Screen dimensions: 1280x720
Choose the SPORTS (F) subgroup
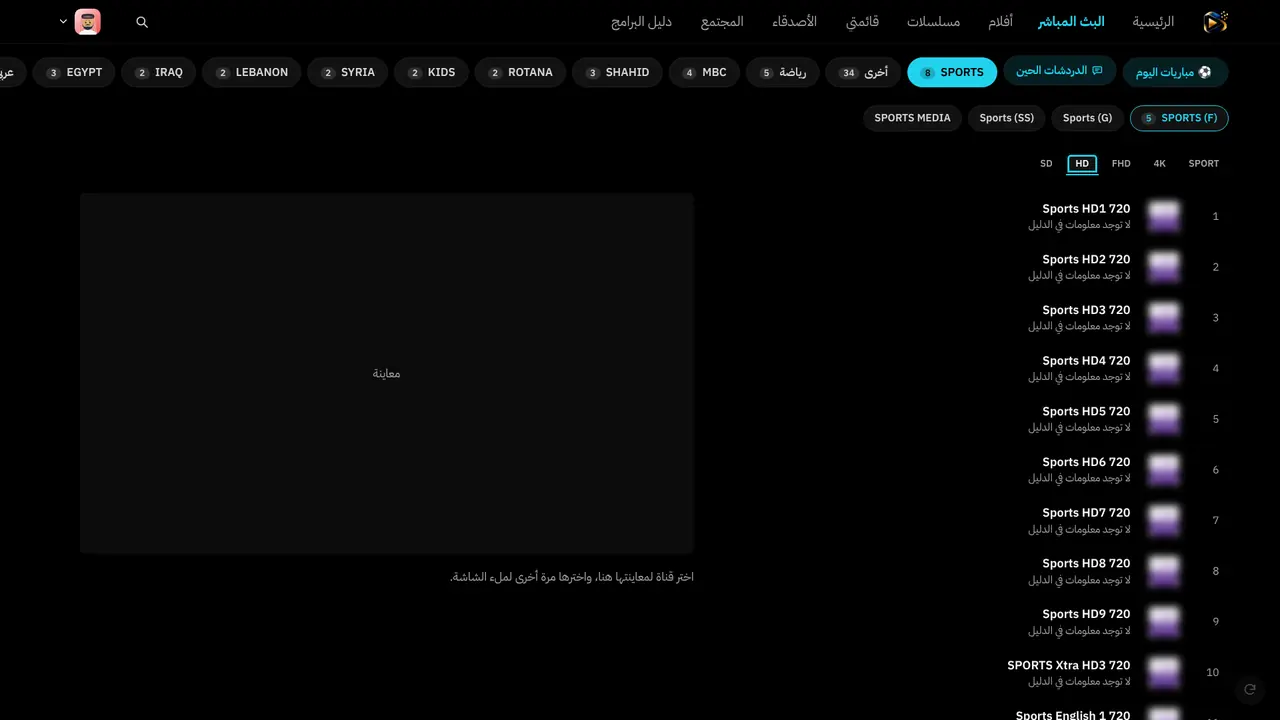[x=1179, y=118]
